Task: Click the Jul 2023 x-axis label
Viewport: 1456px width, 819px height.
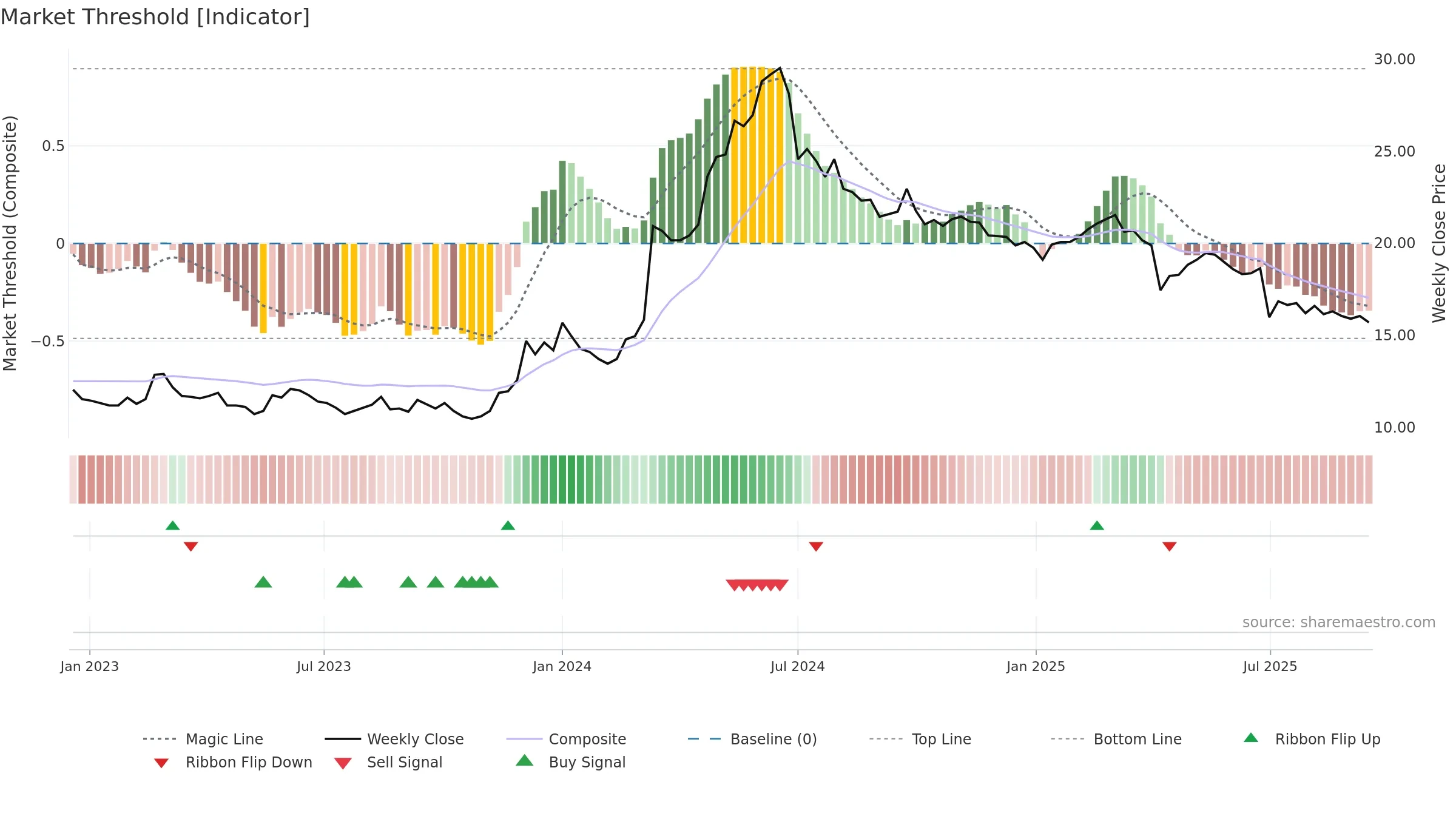Action: [x=324, y=666]
